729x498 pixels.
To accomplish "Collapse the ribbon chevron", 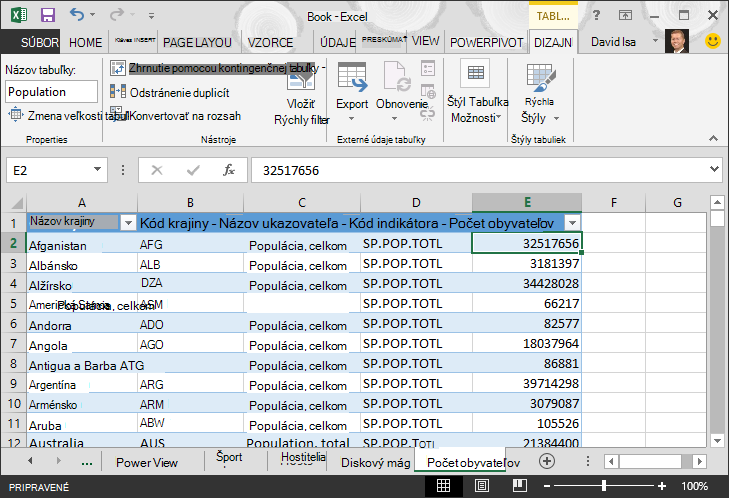I will [713, 138].
